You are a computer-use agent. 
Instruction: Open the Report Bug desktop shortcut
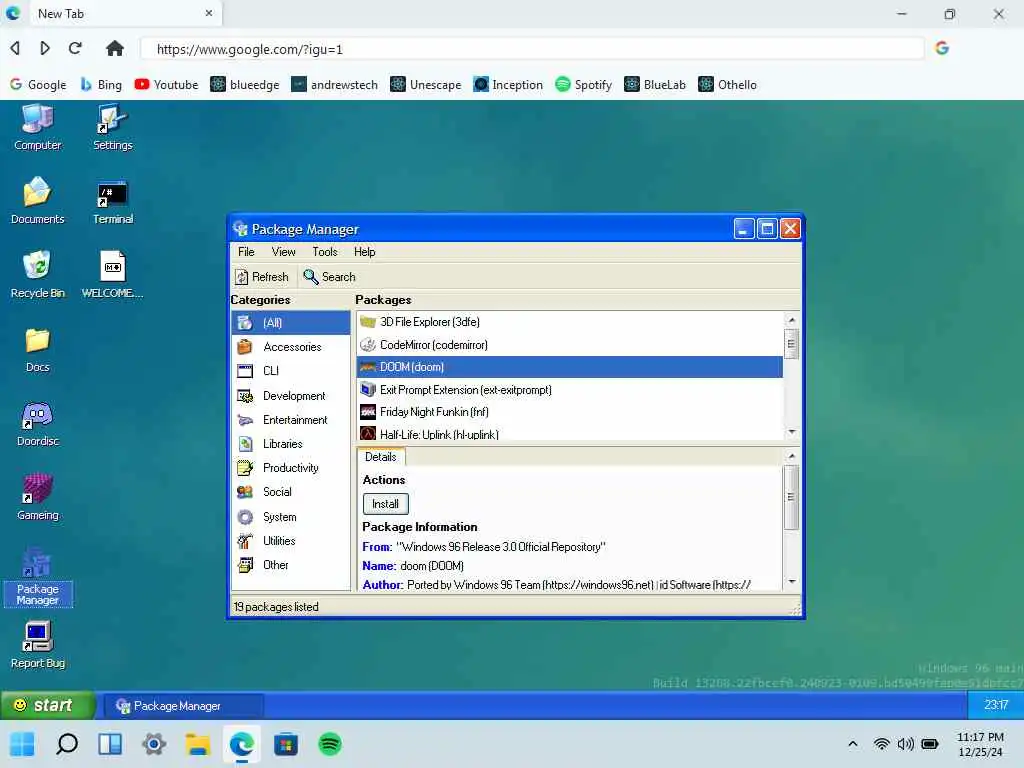pos(37,645)
